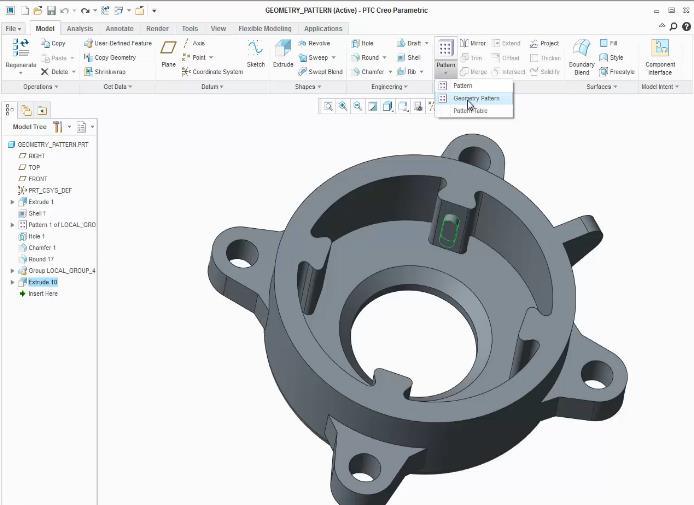Expand the Pattern 1 tree node
The image size is (694, 505).
12,225
